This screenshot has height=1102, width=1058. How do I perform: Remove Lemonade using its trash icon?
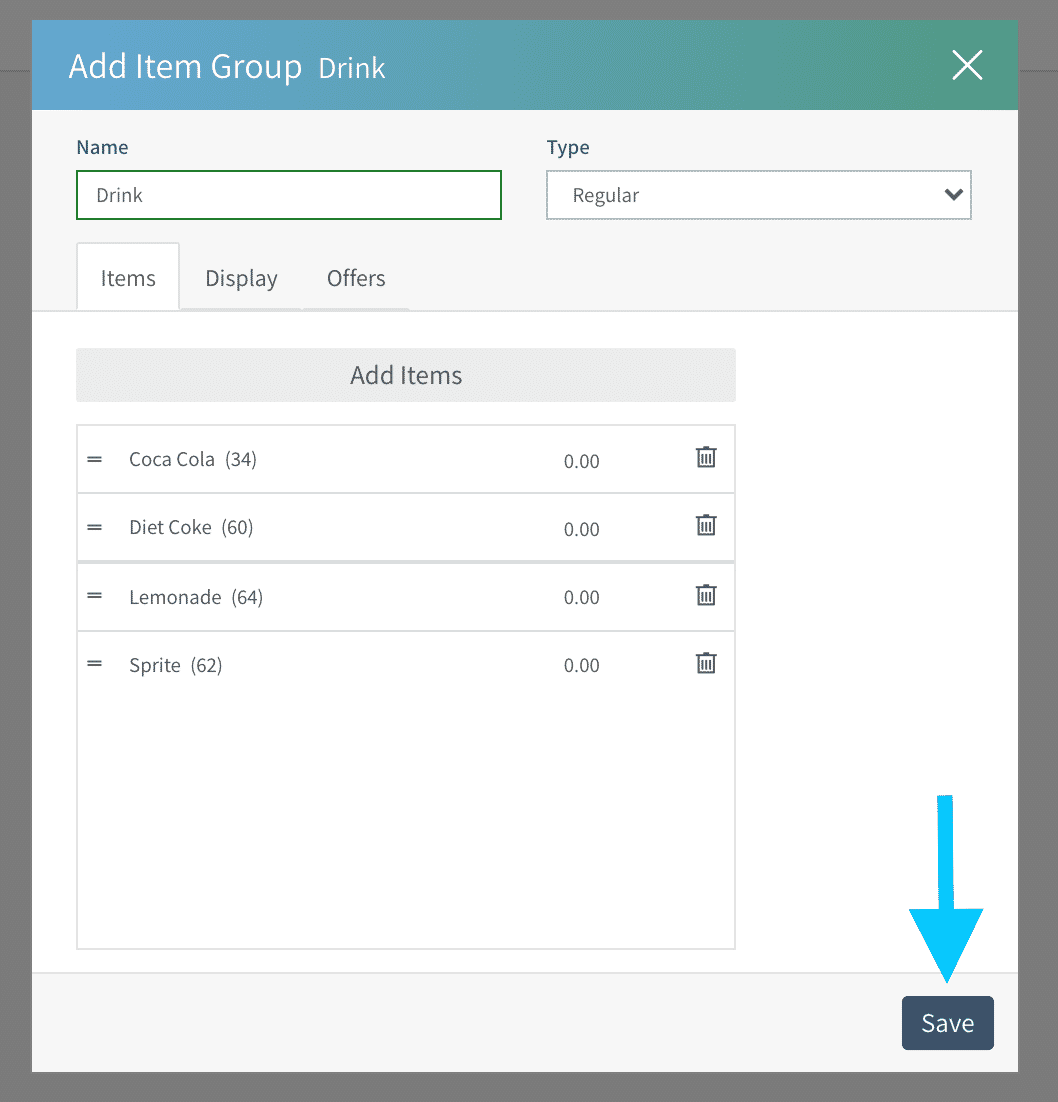pyautogui.click(x=706, y=596)
